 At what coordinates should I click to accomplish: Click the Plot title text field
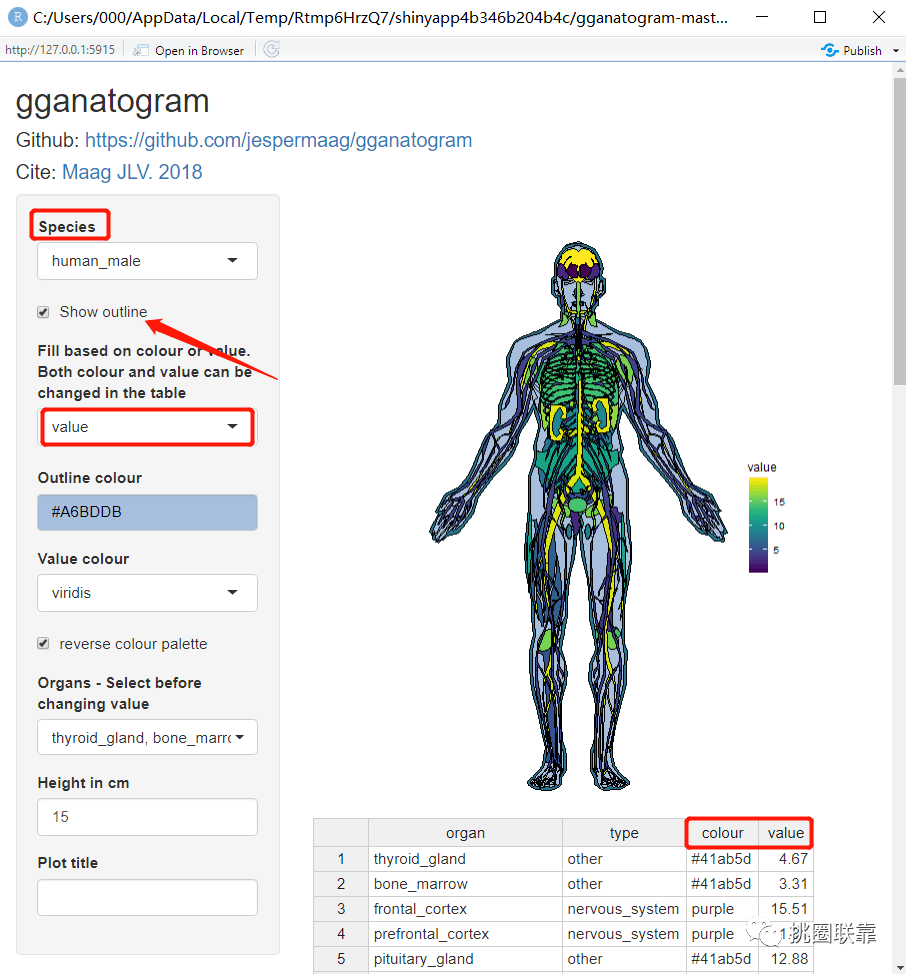click(147, 897)
